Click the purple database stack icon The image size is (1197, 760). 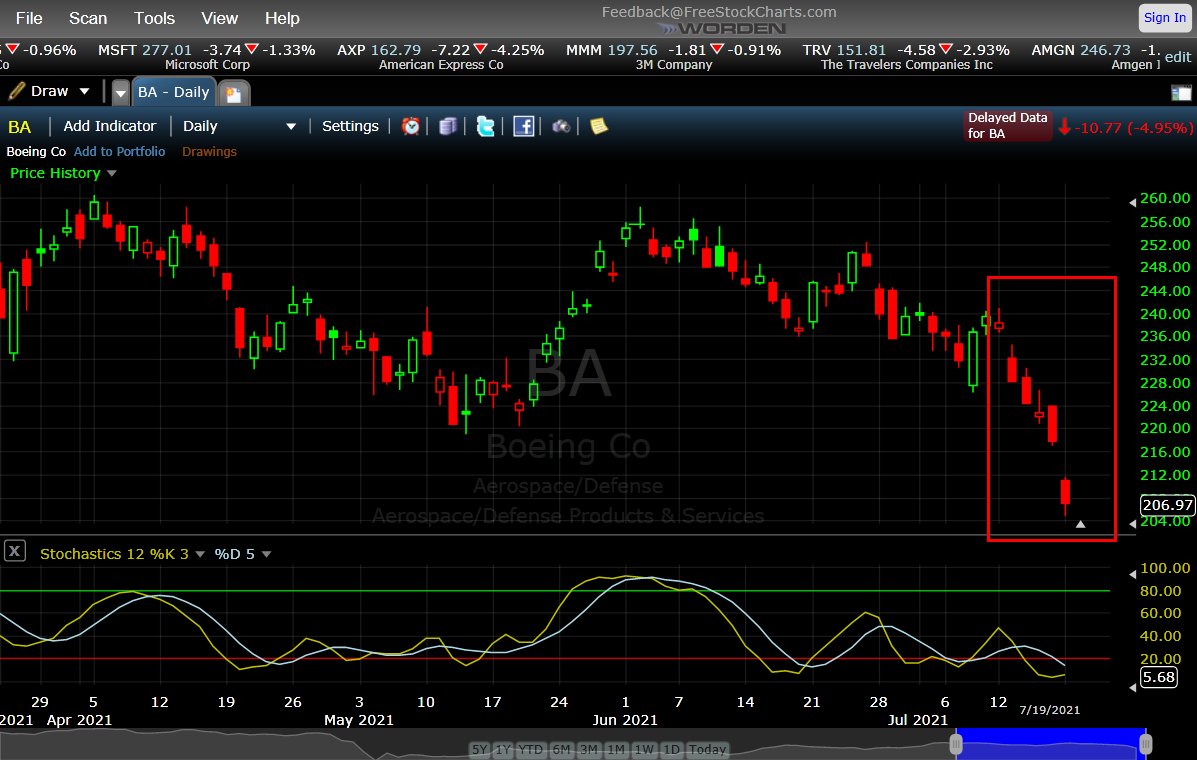[448, 126]
